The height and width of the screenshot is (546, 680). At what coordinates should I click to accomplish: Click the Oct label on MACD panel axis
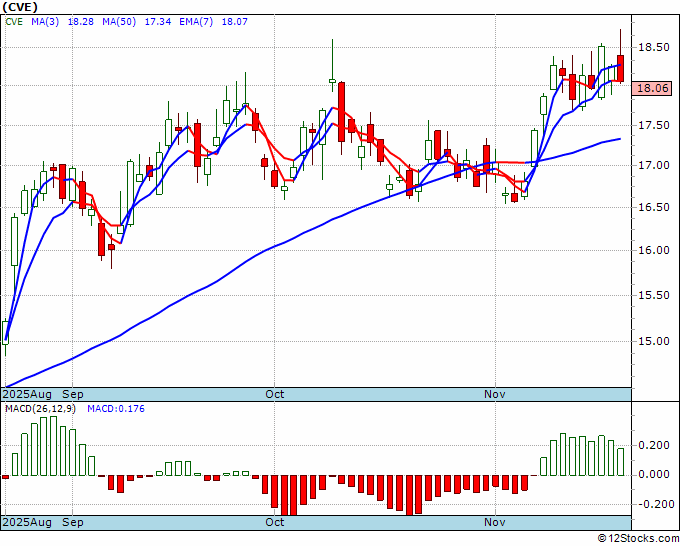pyautogui.click(x=275, y=522)
